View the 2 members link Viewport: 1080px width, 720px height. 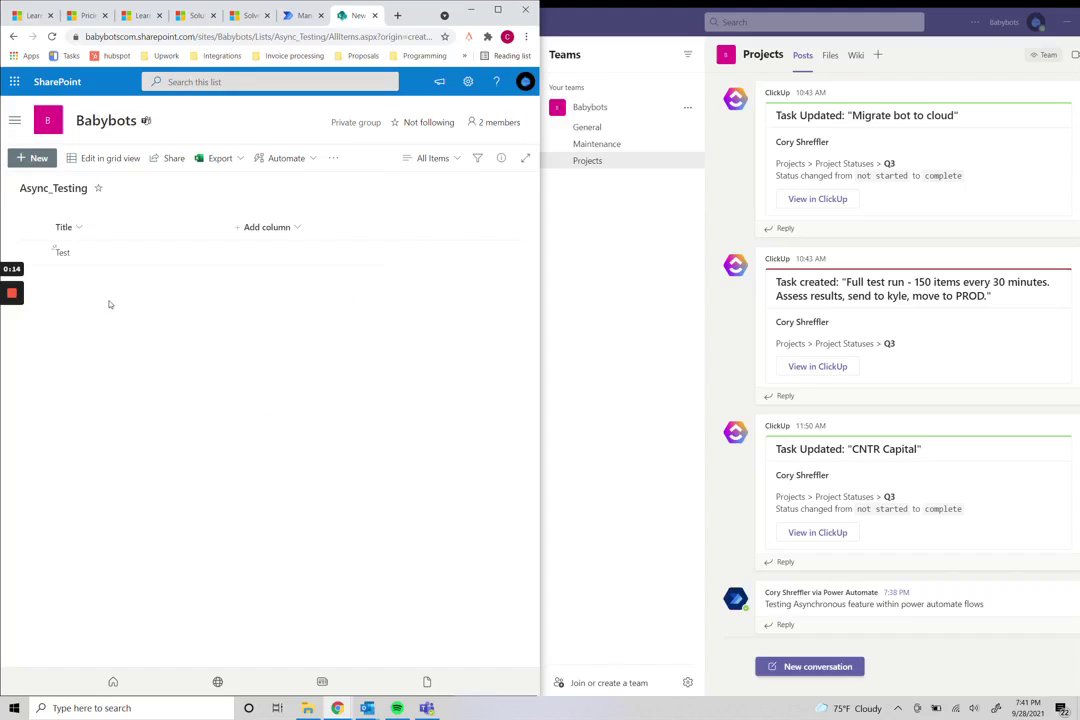(494, 122)
